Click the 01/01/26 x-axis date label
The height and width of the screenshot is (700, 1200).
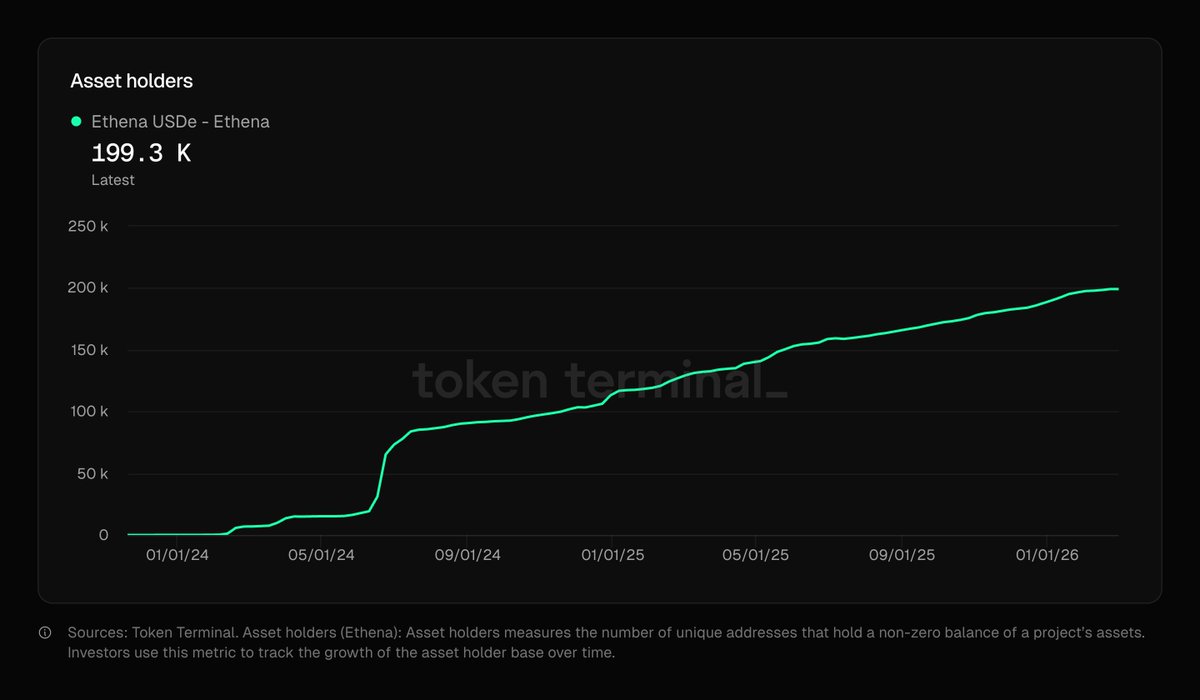click(x=1047, y=555)
